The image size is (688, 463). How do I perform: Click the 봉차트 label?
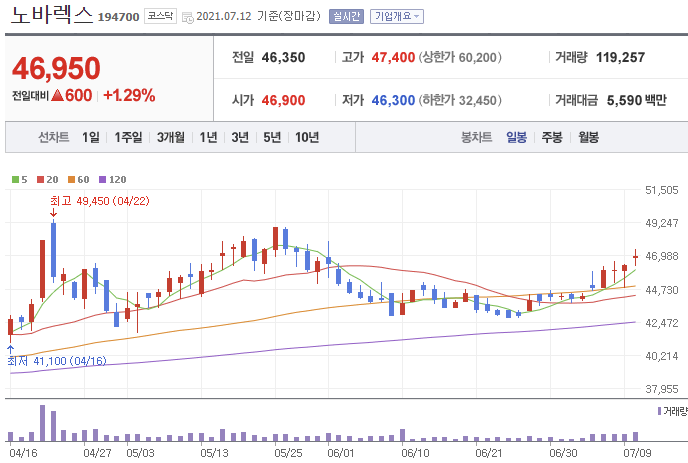(477, 137)
